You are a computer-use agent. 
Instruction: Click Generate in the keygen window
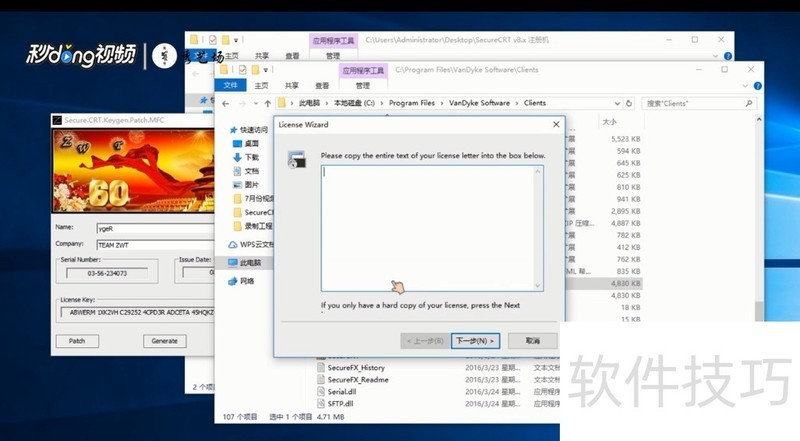tap(164, 341)
